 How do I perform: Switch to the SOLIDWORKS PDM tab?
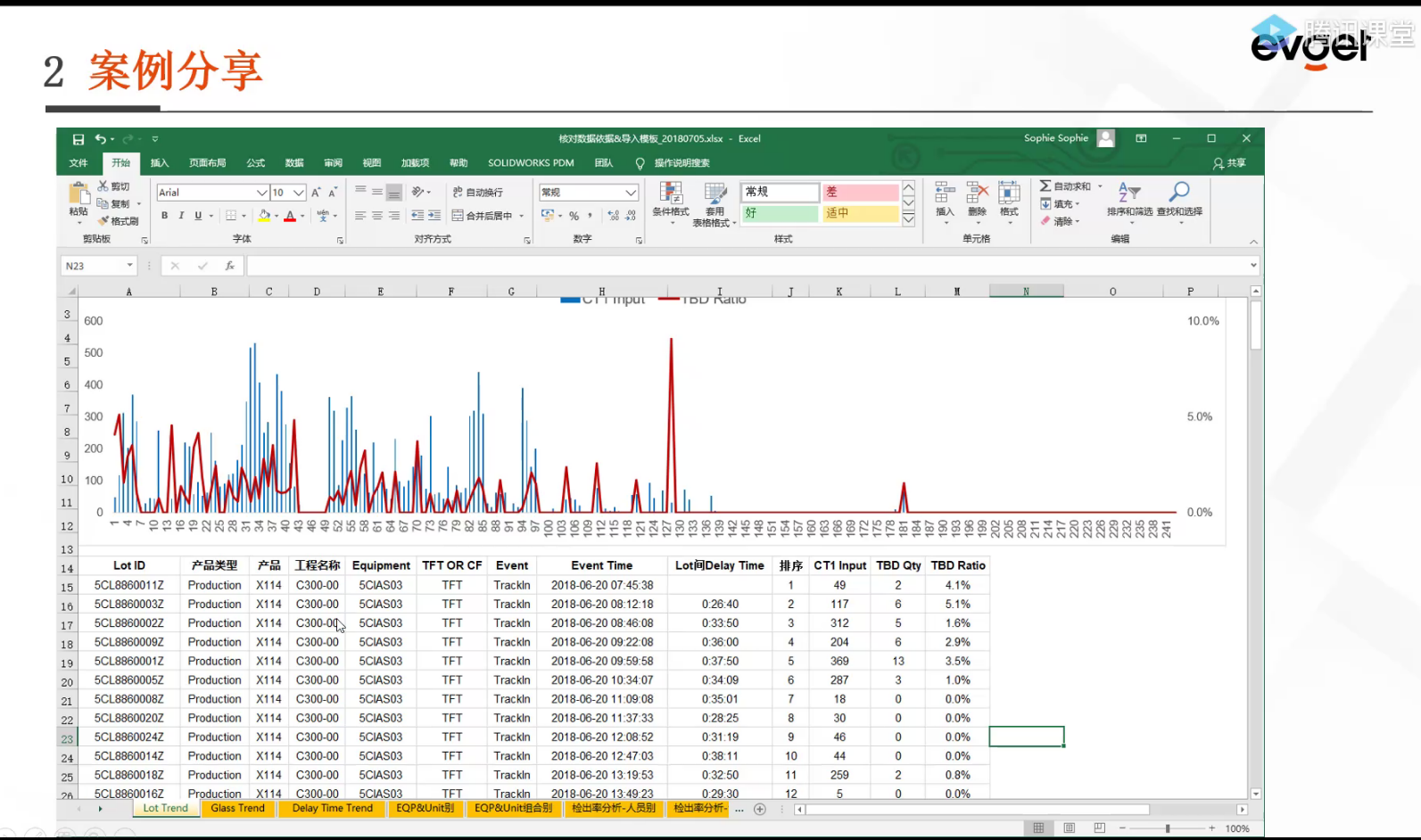[x=531, y=163]
